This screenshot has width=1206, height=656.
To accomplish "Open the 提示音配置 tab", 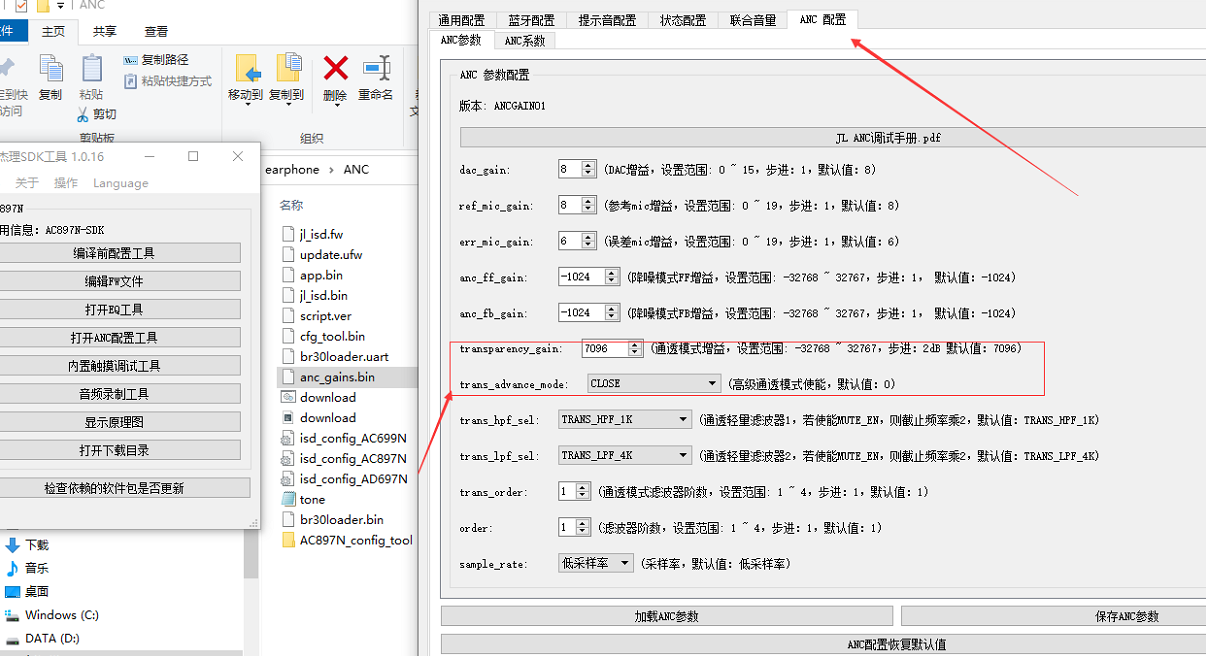I will tap(606, 20).
